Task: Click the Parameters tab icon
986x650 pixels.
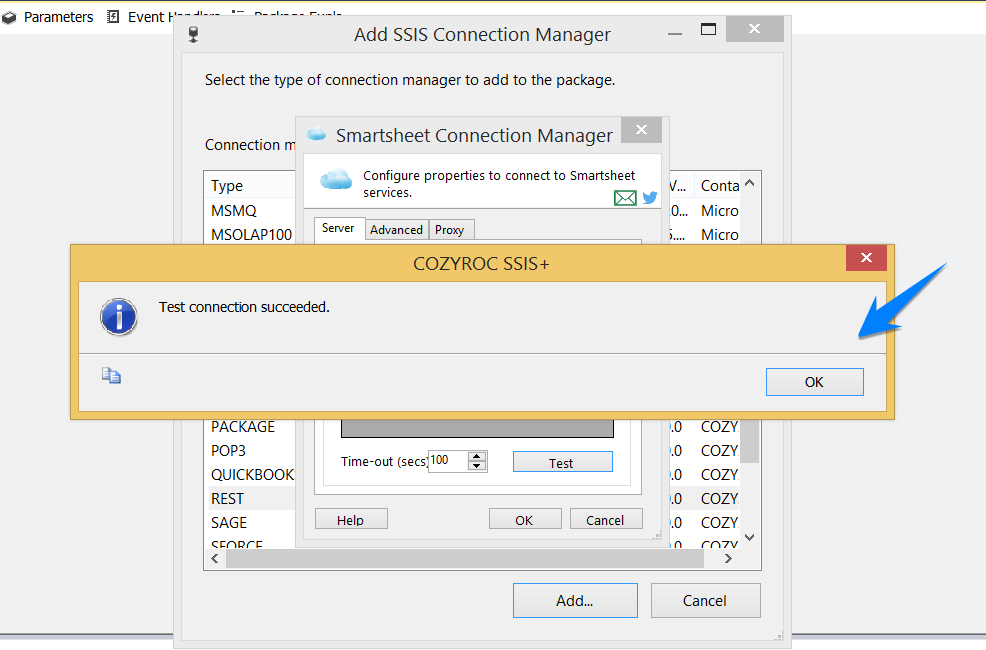Action: click(9, 17)
